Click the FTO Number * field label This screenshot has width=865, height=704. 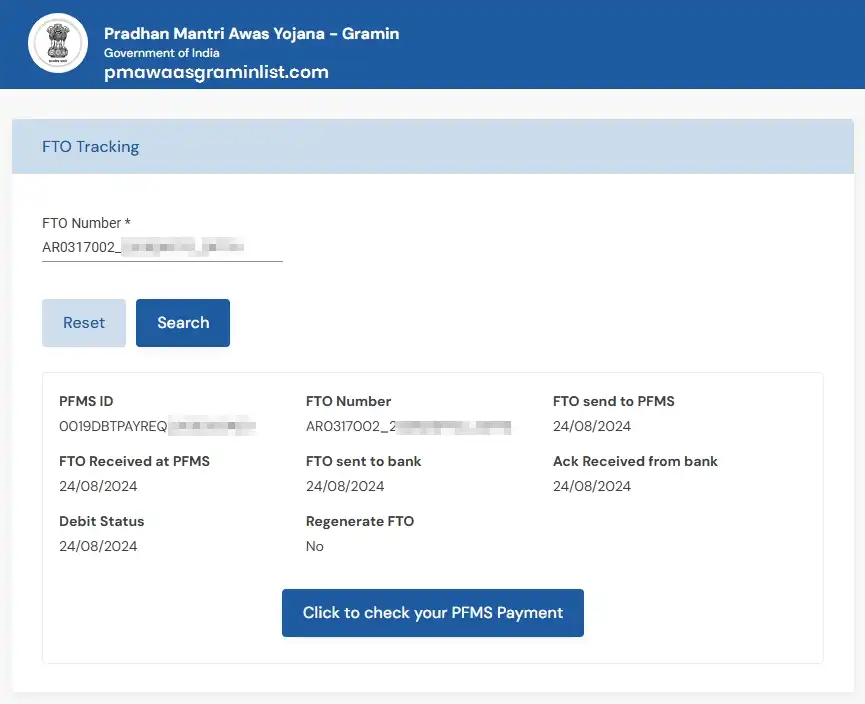pyautogui.click(x=86, y=223)
